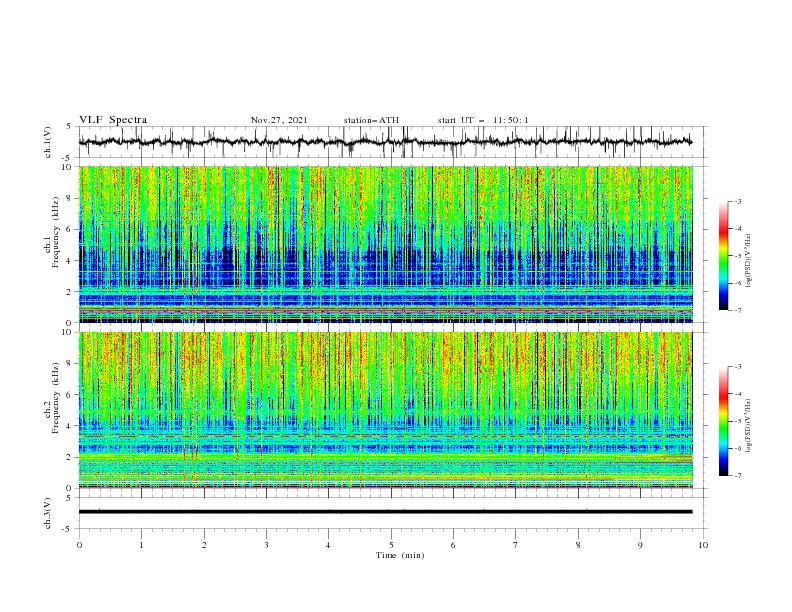The width and height of the screenshot is (792, 612).
Task: Click the 'start UT = 11:50:1' text
Action: 483,120
